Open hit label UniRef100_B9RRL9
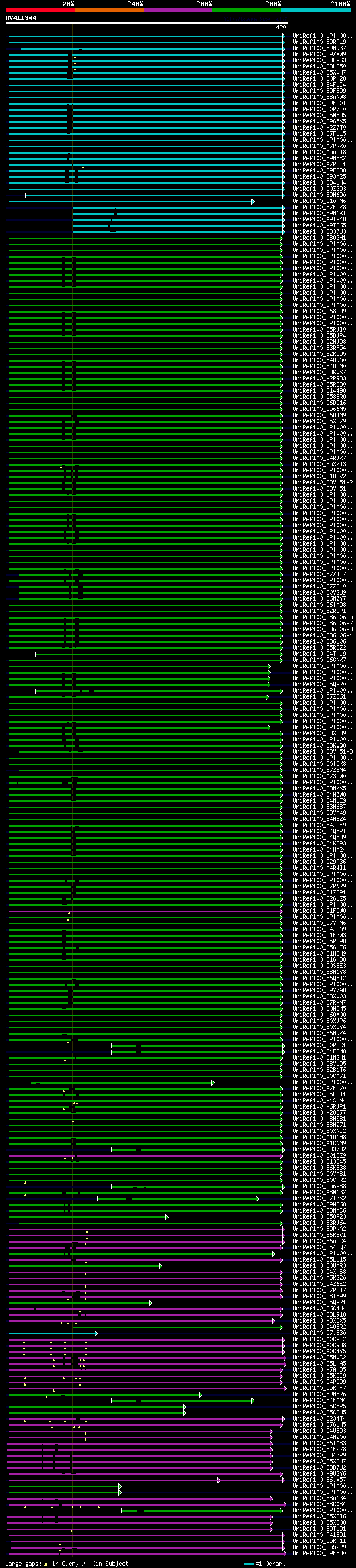Viewport: 356px width, 1568px height. pyautogui.click(x=319, y=42)
